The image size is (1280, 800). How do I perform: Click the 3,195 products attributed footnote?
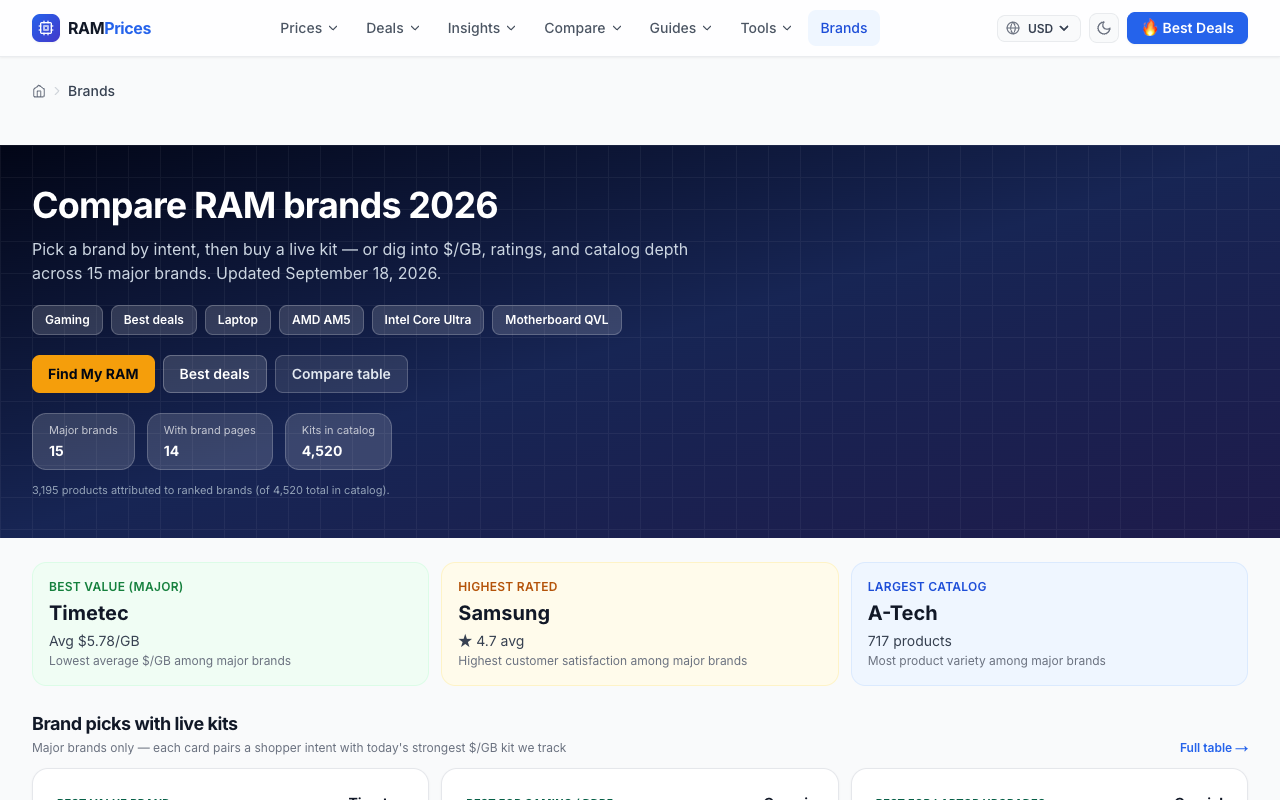point(211,490)
